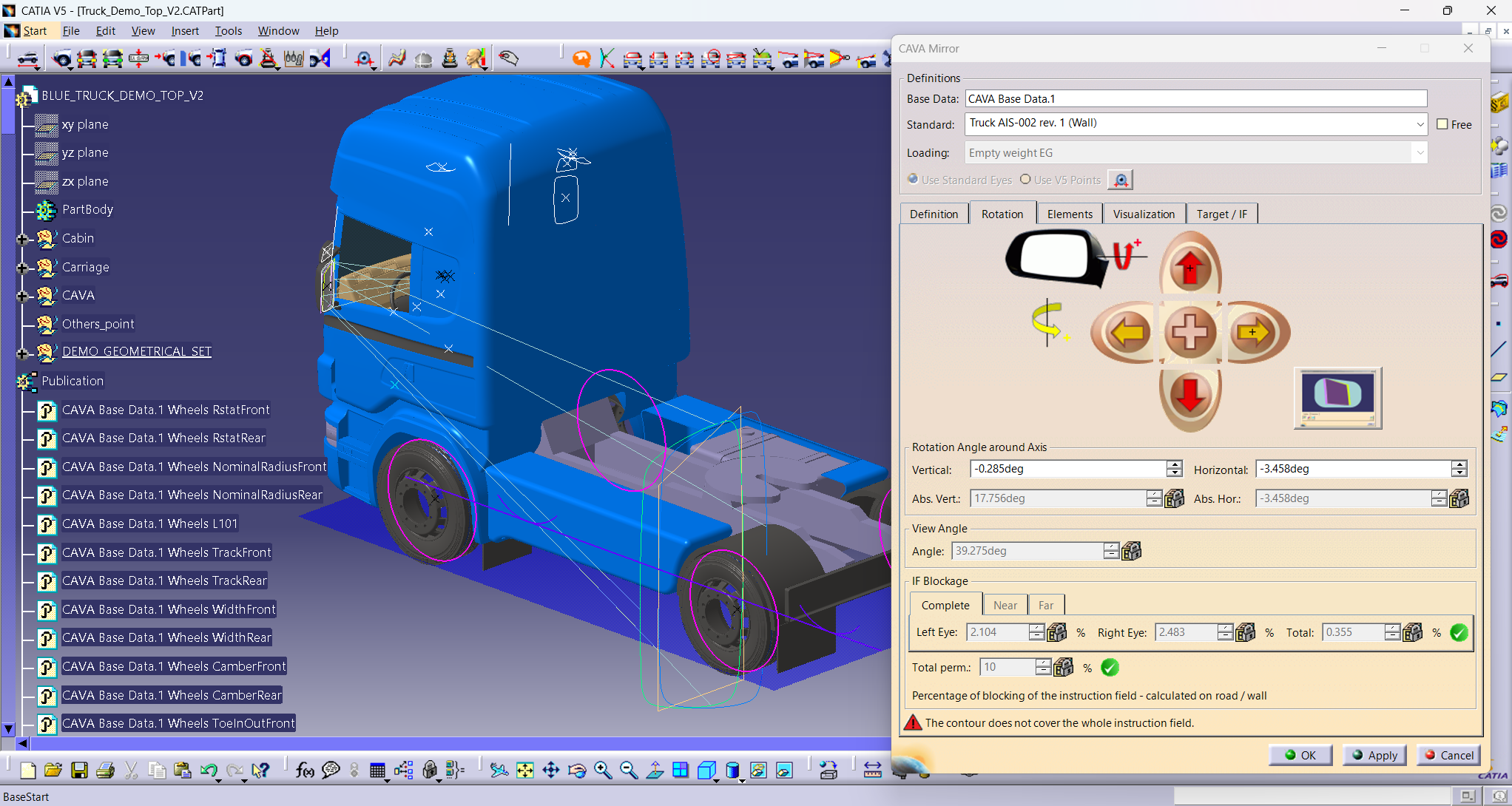The image size is (1512, 806).
Task: Expand the DEMO_GEOMETRICAL_SET tree node
Action: (22, 353)
